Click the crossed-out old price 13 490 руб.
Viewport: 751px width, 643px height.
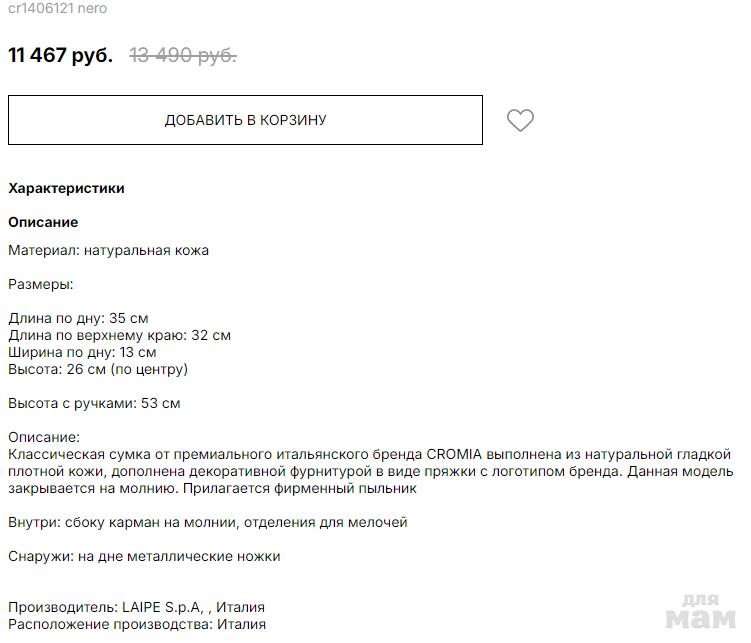point(183,55)
